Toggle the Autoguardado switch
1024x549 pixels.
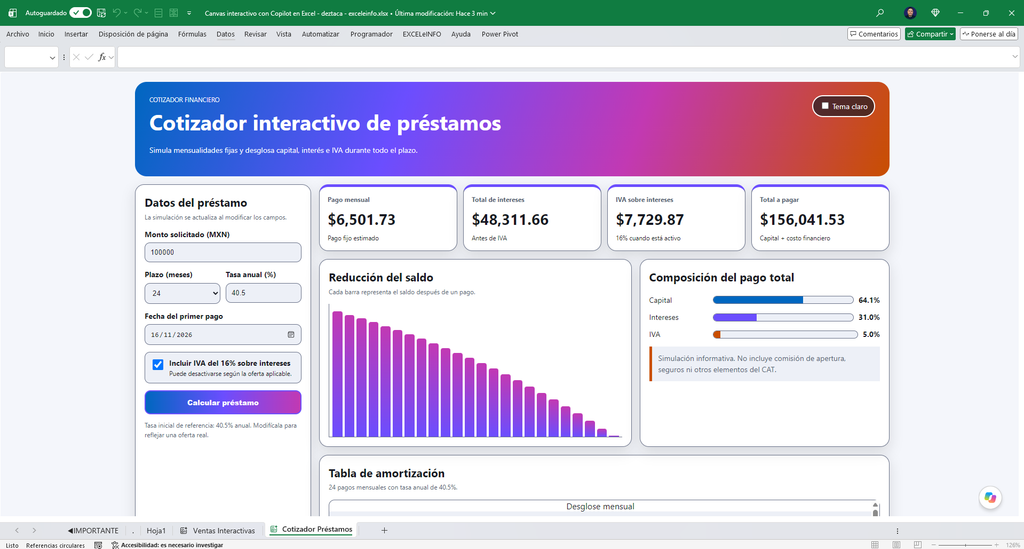(x=80, y=13)
